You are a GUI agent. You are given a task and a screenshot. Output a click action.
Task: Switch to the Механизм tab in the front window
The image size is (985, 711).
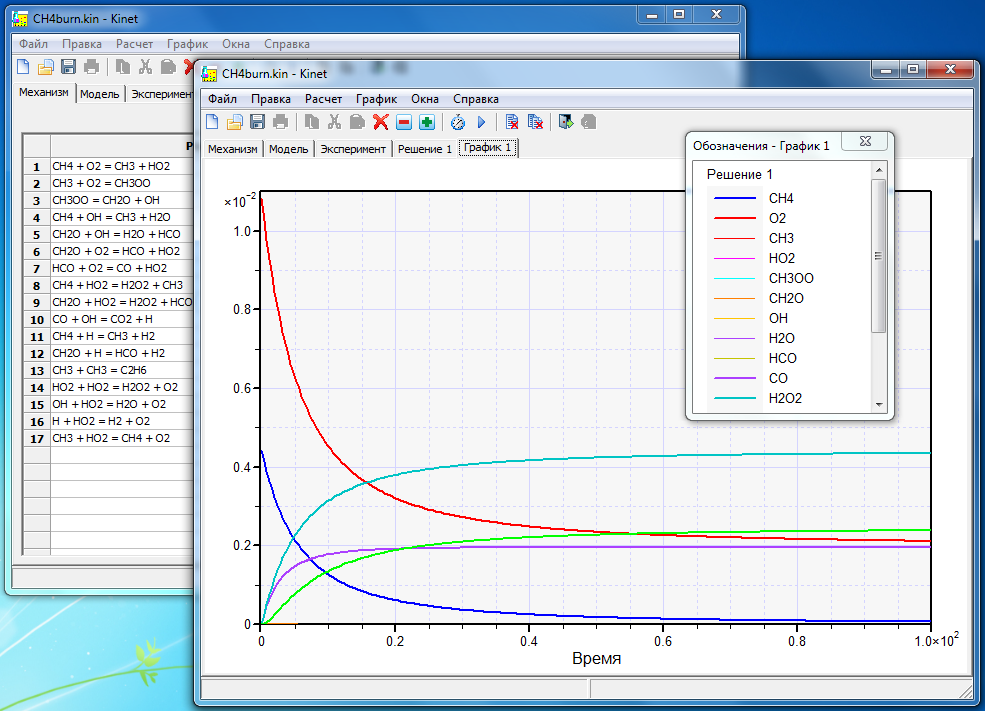tap(232, 149)
